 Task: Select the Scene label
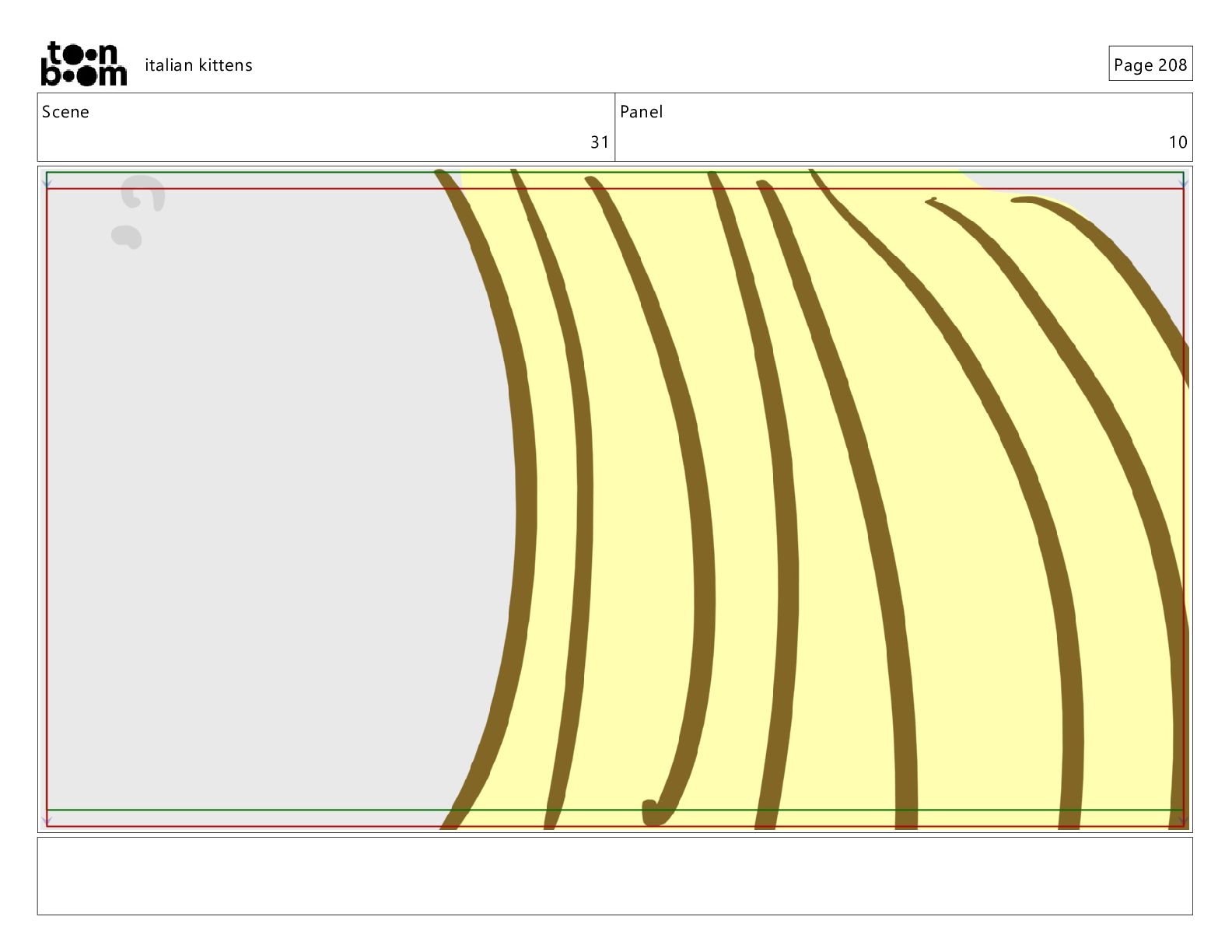(65, 112)
